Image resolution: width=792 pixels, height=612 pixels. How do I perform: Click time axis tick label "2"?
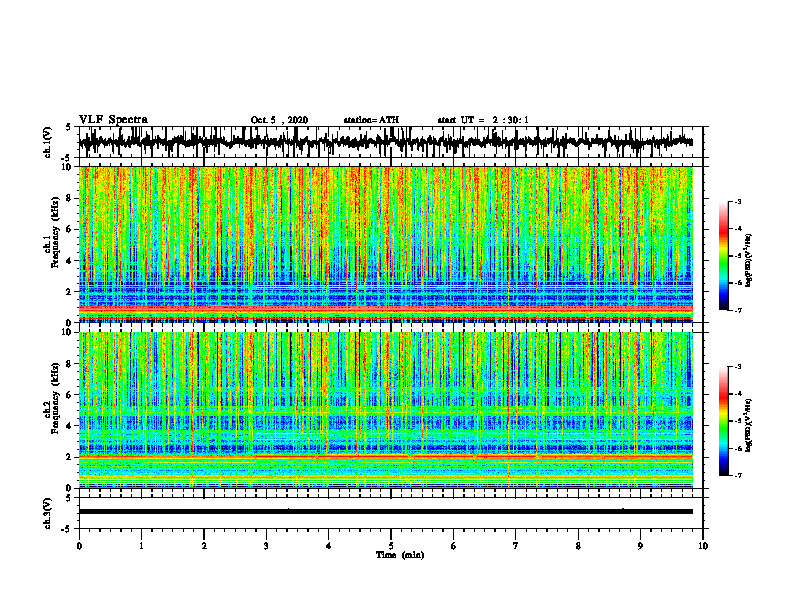tap(204, 546)
